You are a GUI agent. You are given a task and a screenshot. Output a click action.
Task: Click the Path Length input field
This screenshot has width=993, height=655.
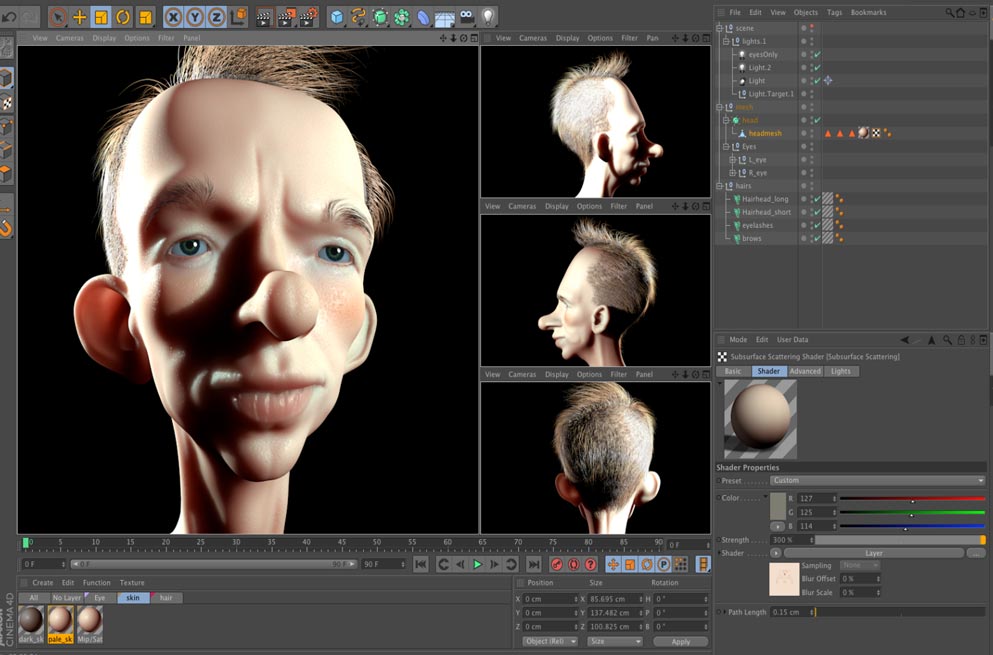pos(792,612)
